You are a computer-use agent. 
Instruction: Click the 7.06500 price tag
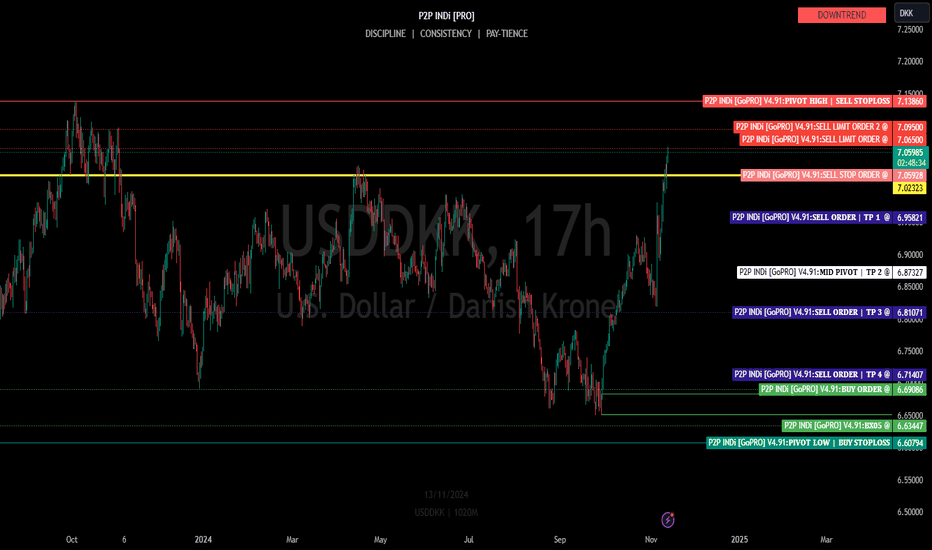pyautogui.click(x=910, y=140)
